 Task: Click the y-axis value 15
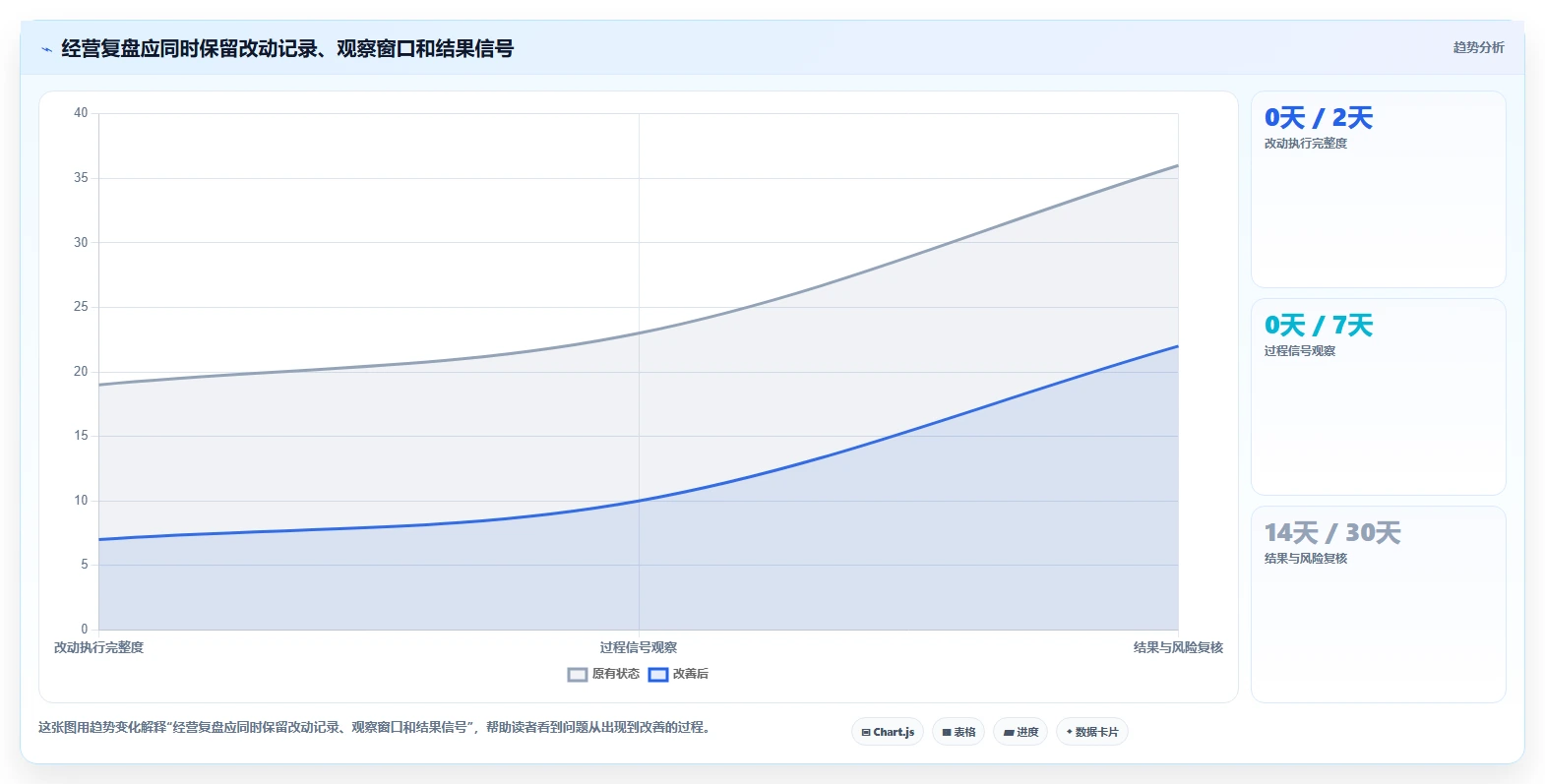click(x=81, y=436)
